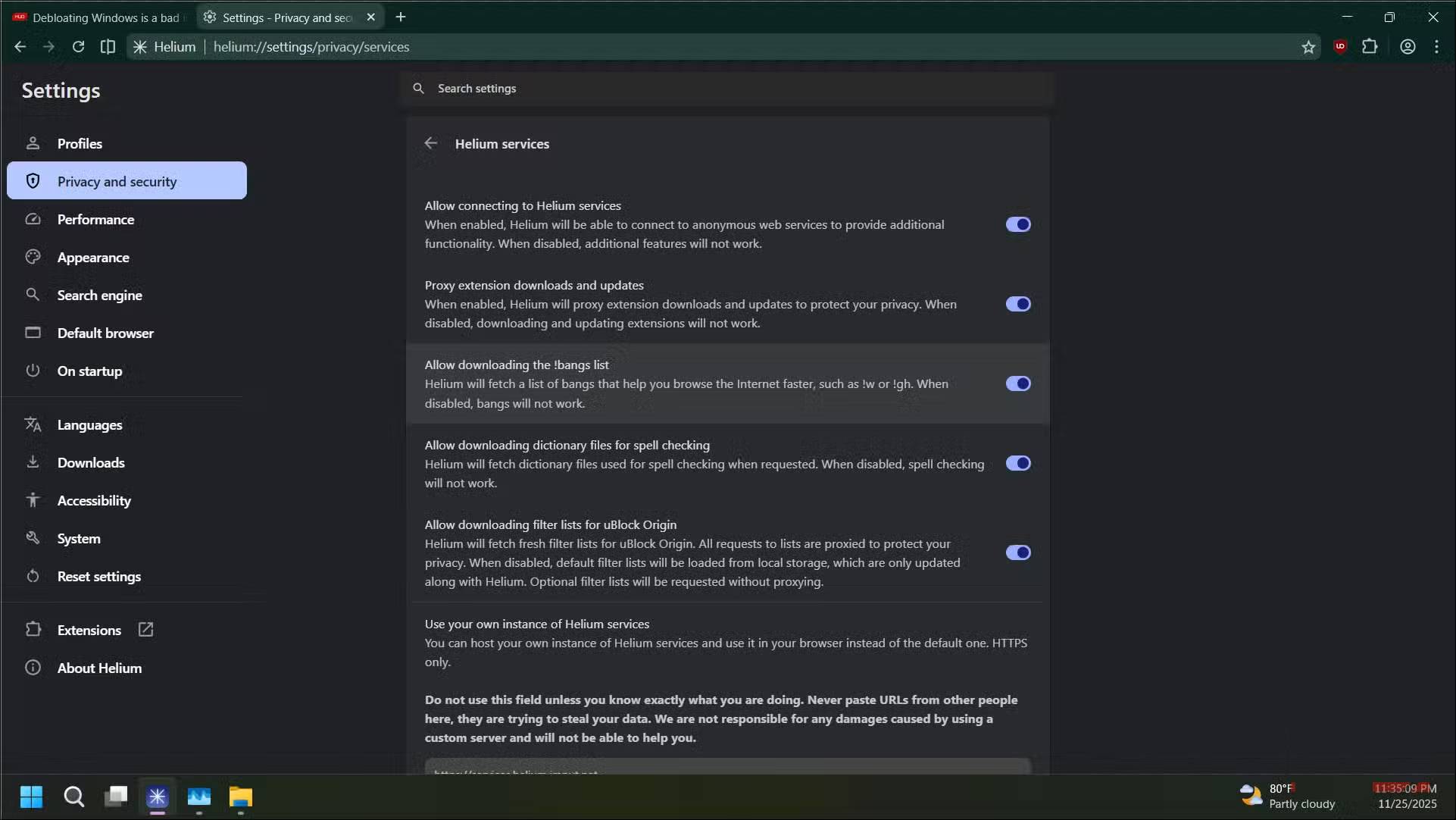Turn off proxy extension downloads and updates
The image size is (1456, 820).
[1017, 303]
